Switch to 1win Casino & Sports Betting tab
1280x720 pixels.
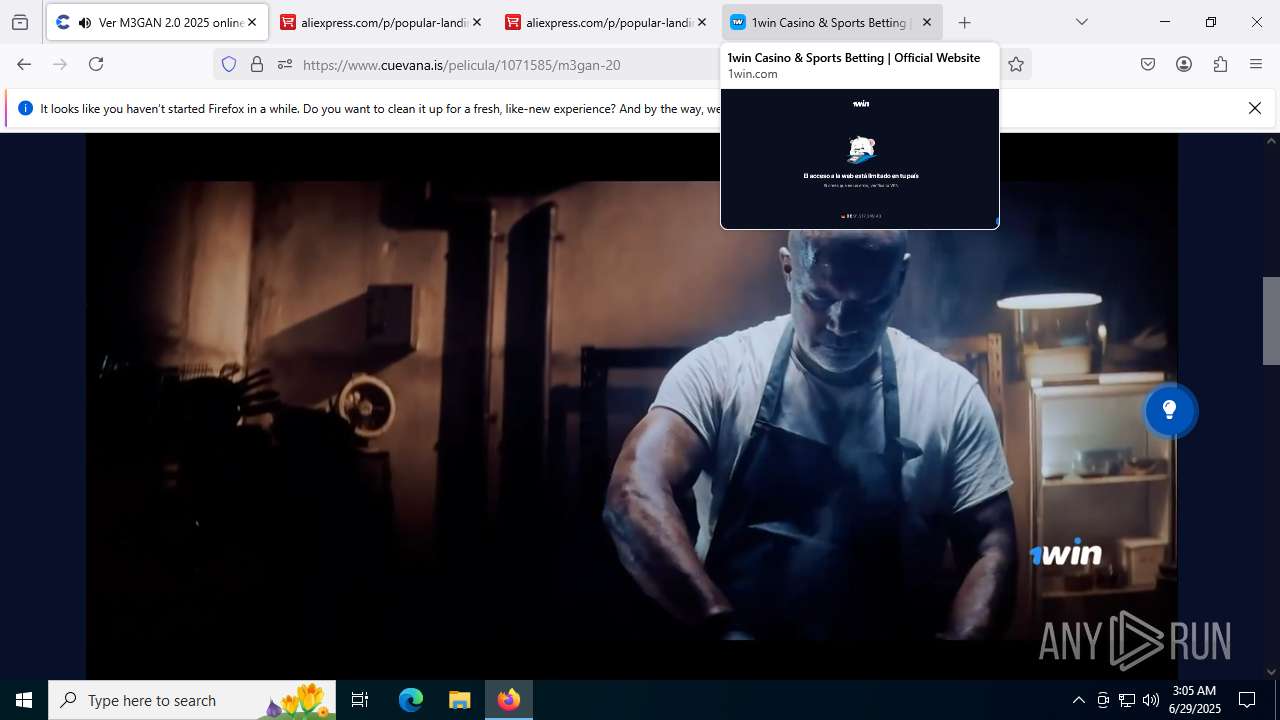point(831,22)
